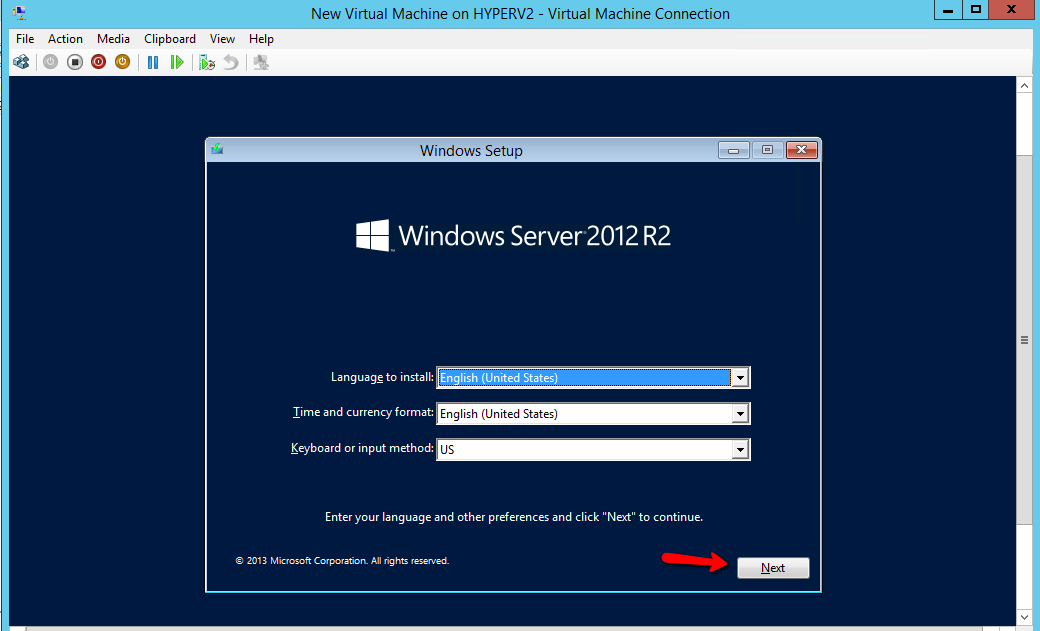Click the 'Keyboard or input method:' label
Screen dimensions: 1040x631
(362, 448)
